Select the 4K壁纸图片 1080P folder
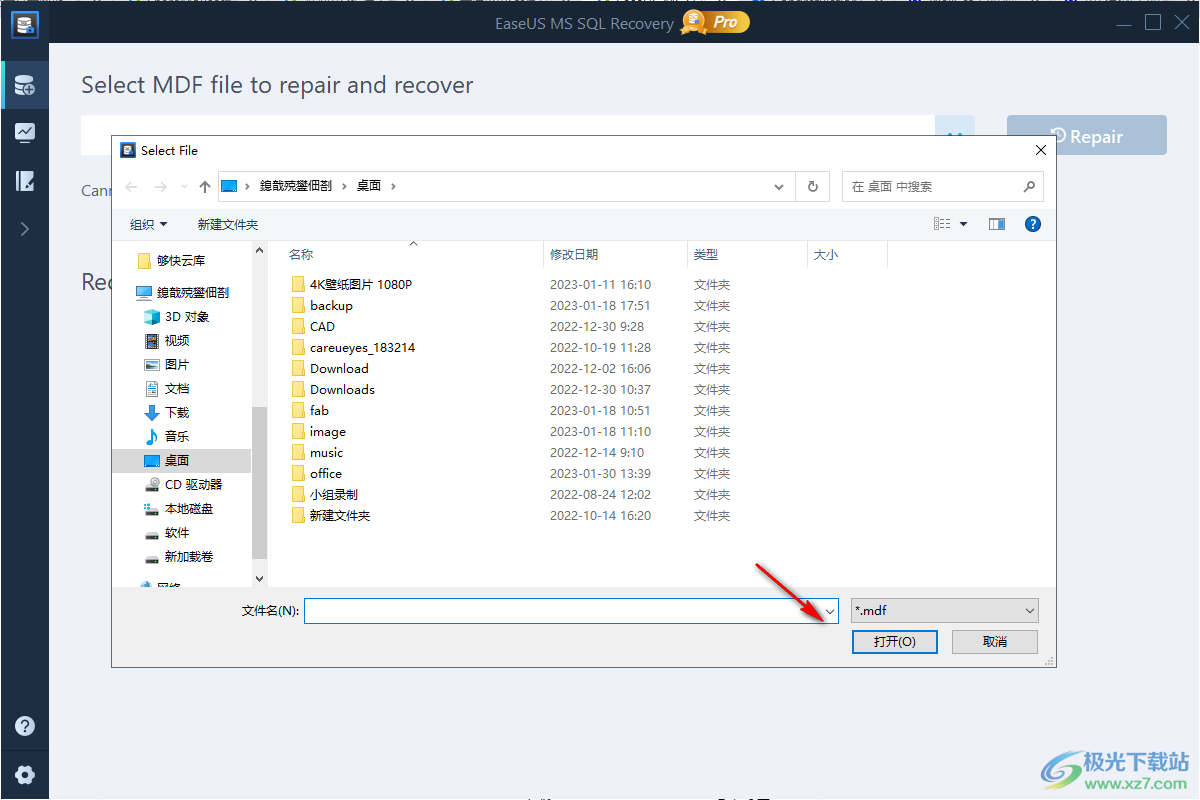The height and width of the screenshot is (800, 1200). (x=351, y=285)
